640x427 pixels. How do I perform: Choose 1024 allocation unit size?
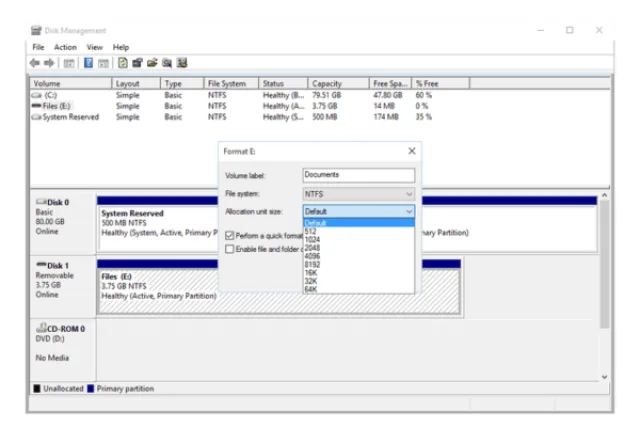pos(359,240)
